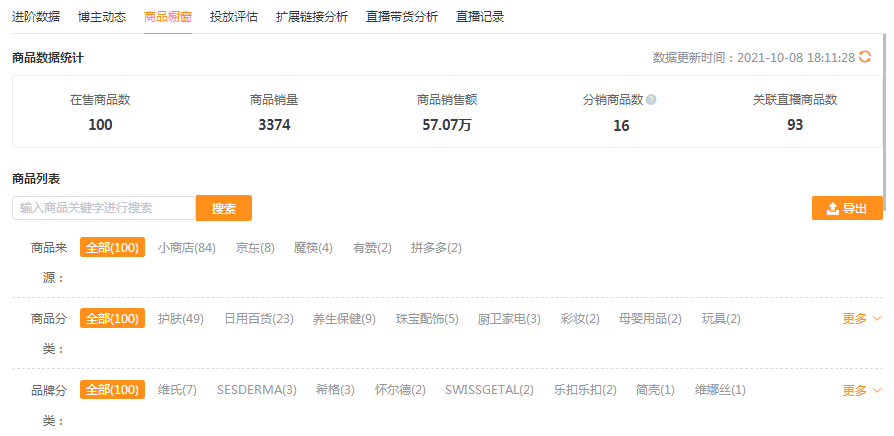Choose the 护肤(49) category filter

pyautogui.click(x=181, y=318)
